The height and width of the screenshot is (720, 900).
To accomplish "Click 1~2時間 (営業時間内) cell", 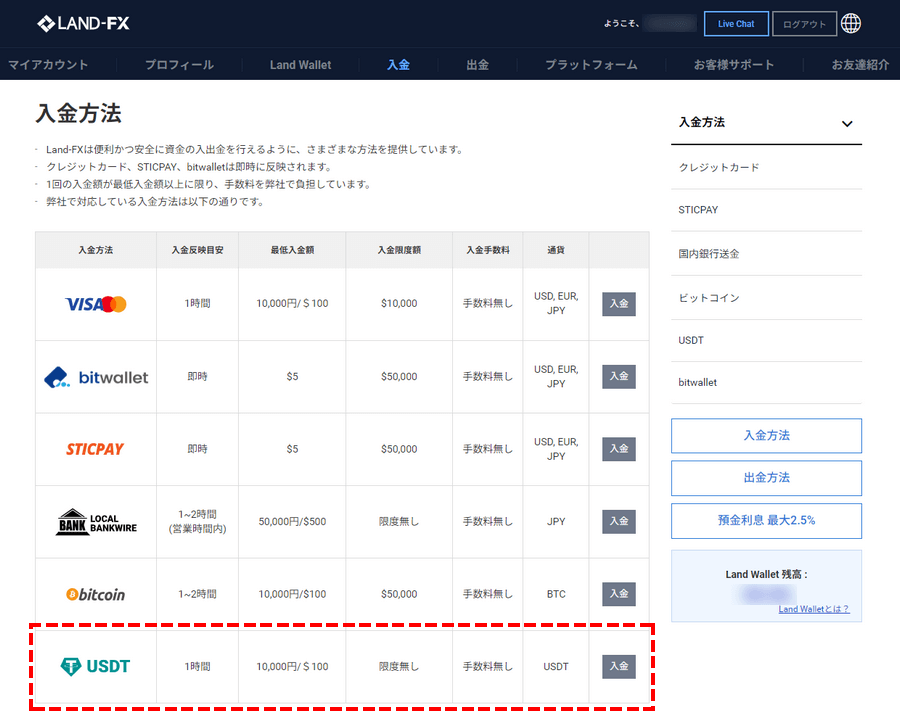I will (197, 522).
